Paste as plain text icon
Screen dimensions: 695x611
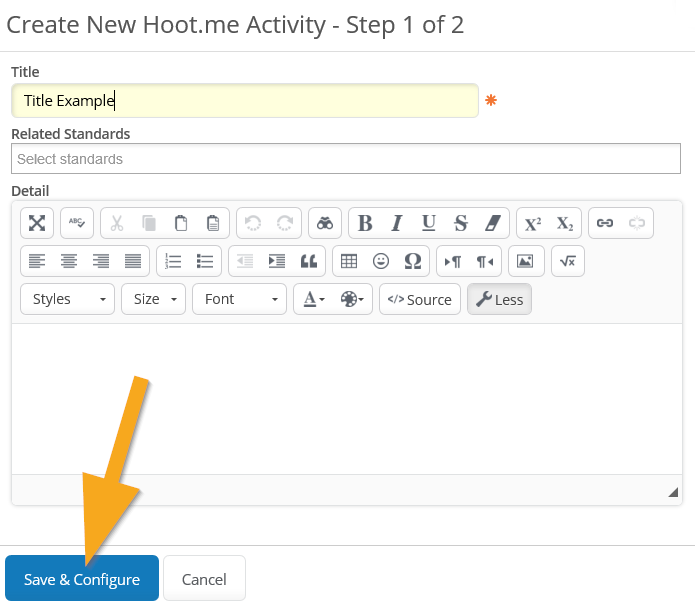[213, 223]
